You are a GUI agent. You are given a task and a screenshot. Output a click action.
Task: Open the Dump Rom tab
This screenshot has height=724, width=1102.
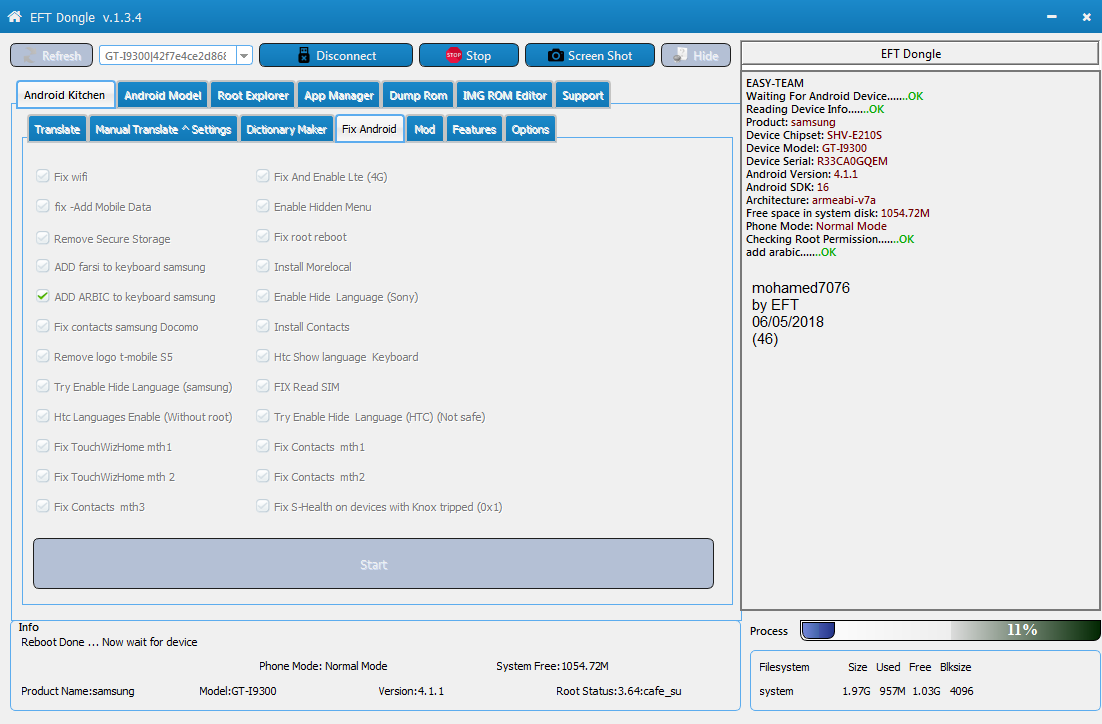click(x=418, y=96)
